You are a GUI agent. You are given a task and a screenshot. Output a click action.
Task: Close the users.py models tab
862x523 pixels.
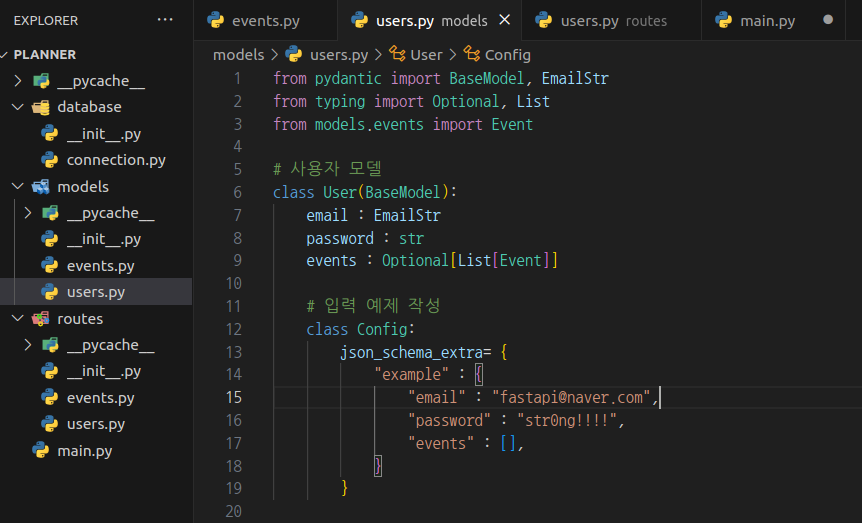505,20
